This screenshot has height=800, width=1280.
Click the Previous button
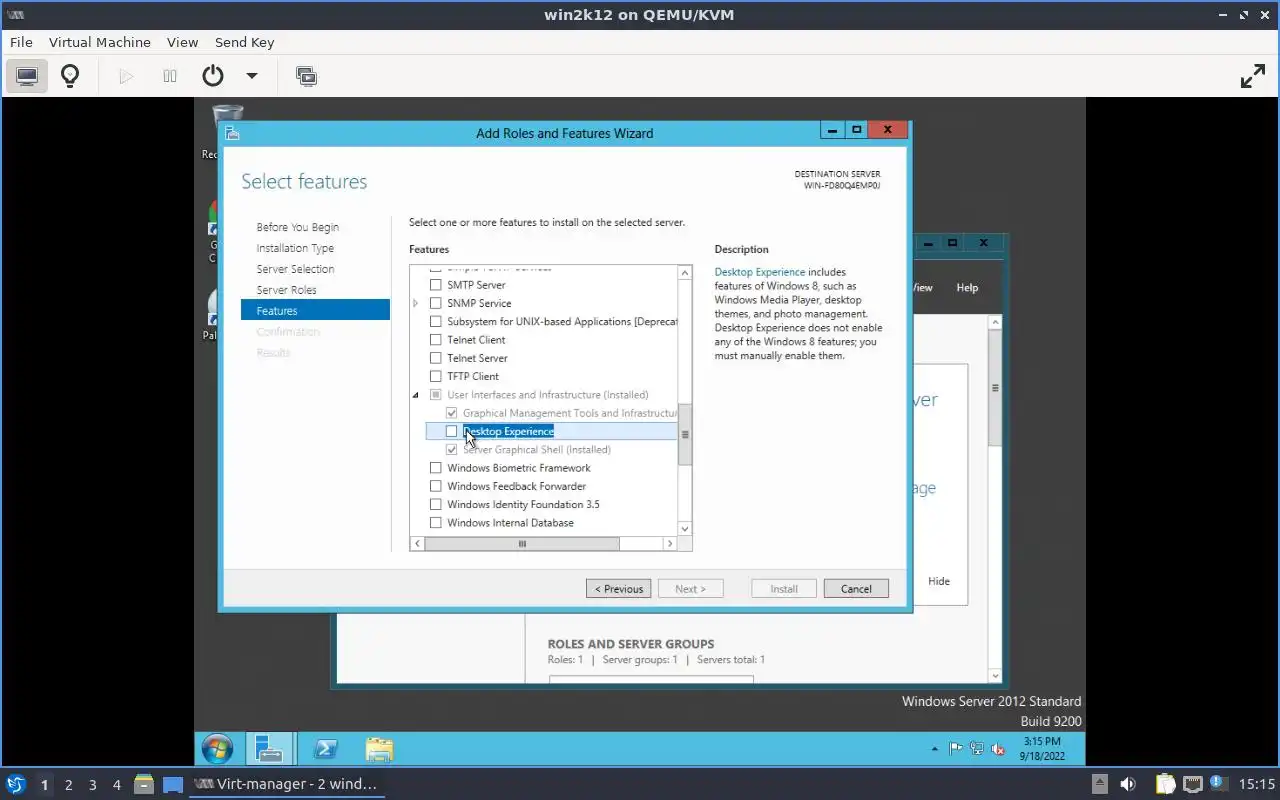[x=618, y=589]
